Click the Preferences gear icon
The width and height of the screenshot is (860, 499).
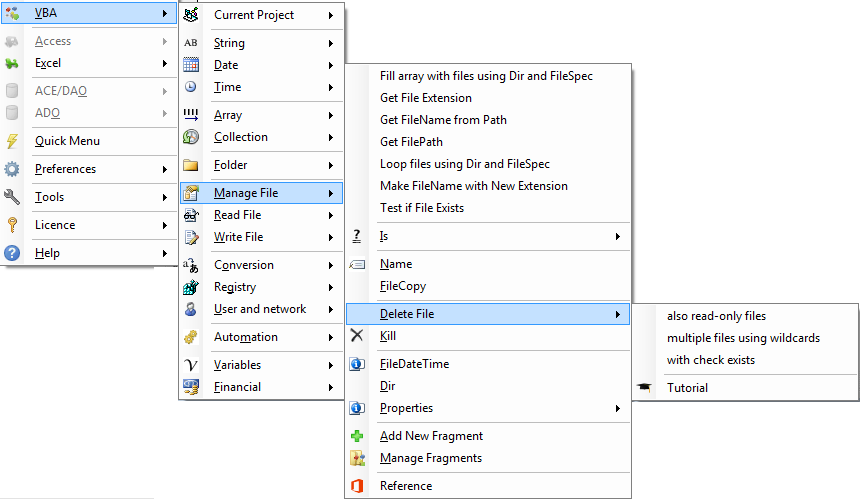[x=12, y=169]
